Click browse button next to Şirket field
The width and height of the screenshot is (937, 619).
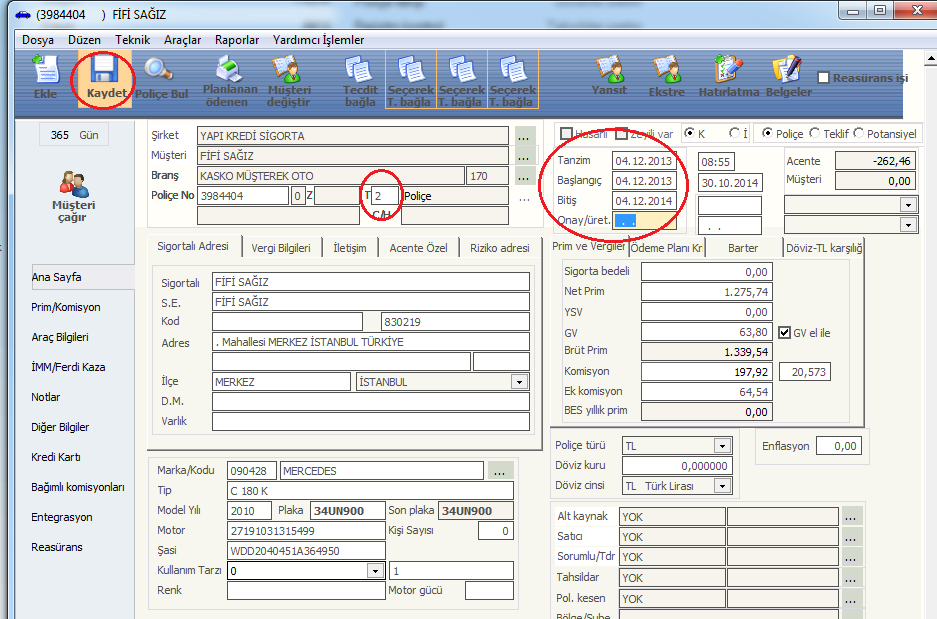(x=526, y=136)
